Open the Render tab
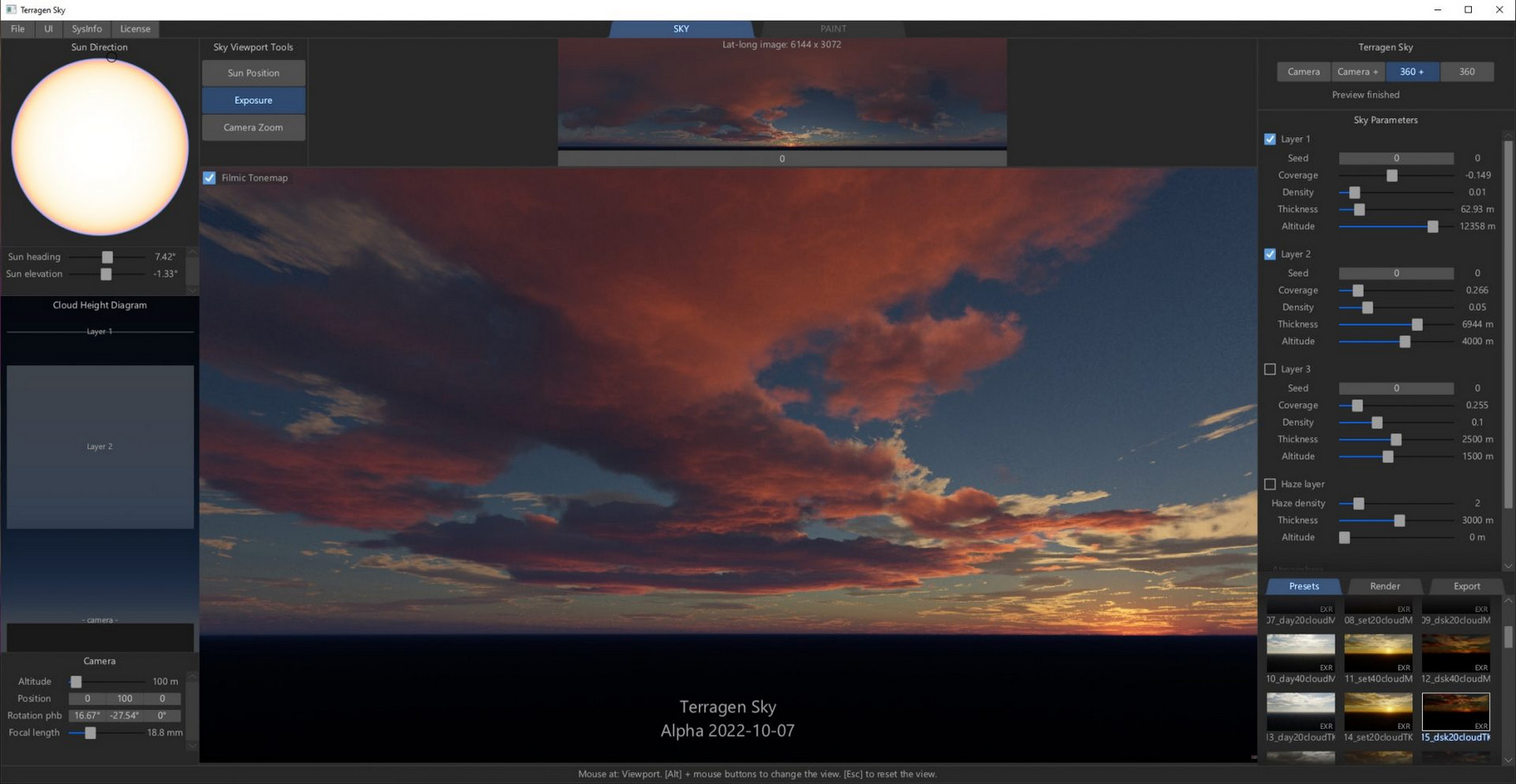The image size is (1516, 784). pyautogui.click(x=1385, y=586)
